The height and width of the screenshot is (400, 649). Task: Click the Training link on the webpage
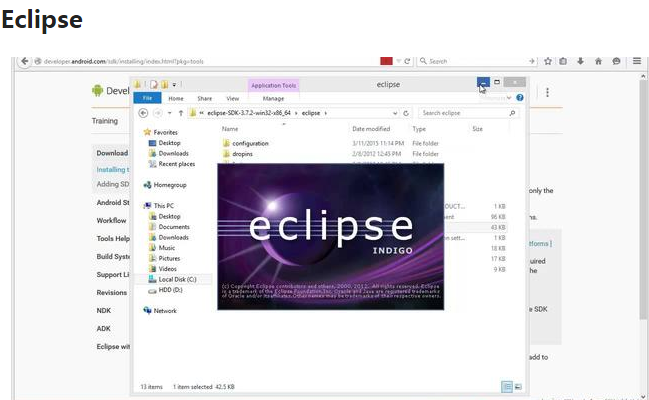coord(106,120)
